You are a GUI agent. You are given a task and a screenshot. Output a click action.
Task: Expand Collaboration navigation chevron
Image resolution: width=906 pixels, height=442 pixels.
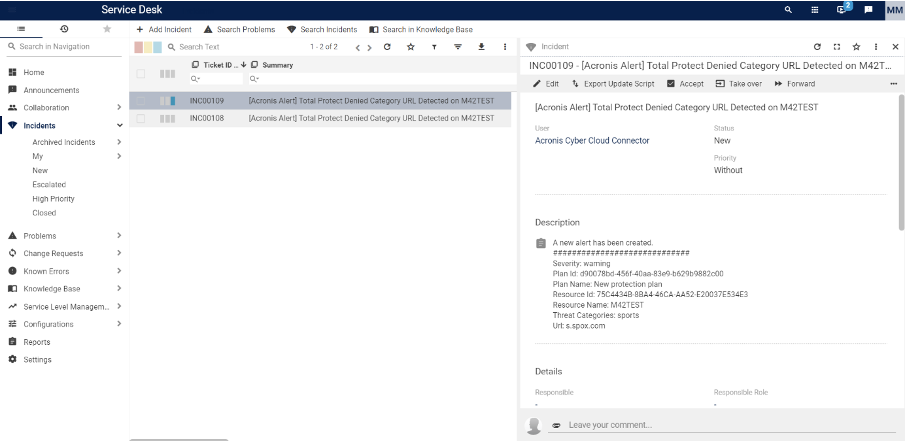119,107
